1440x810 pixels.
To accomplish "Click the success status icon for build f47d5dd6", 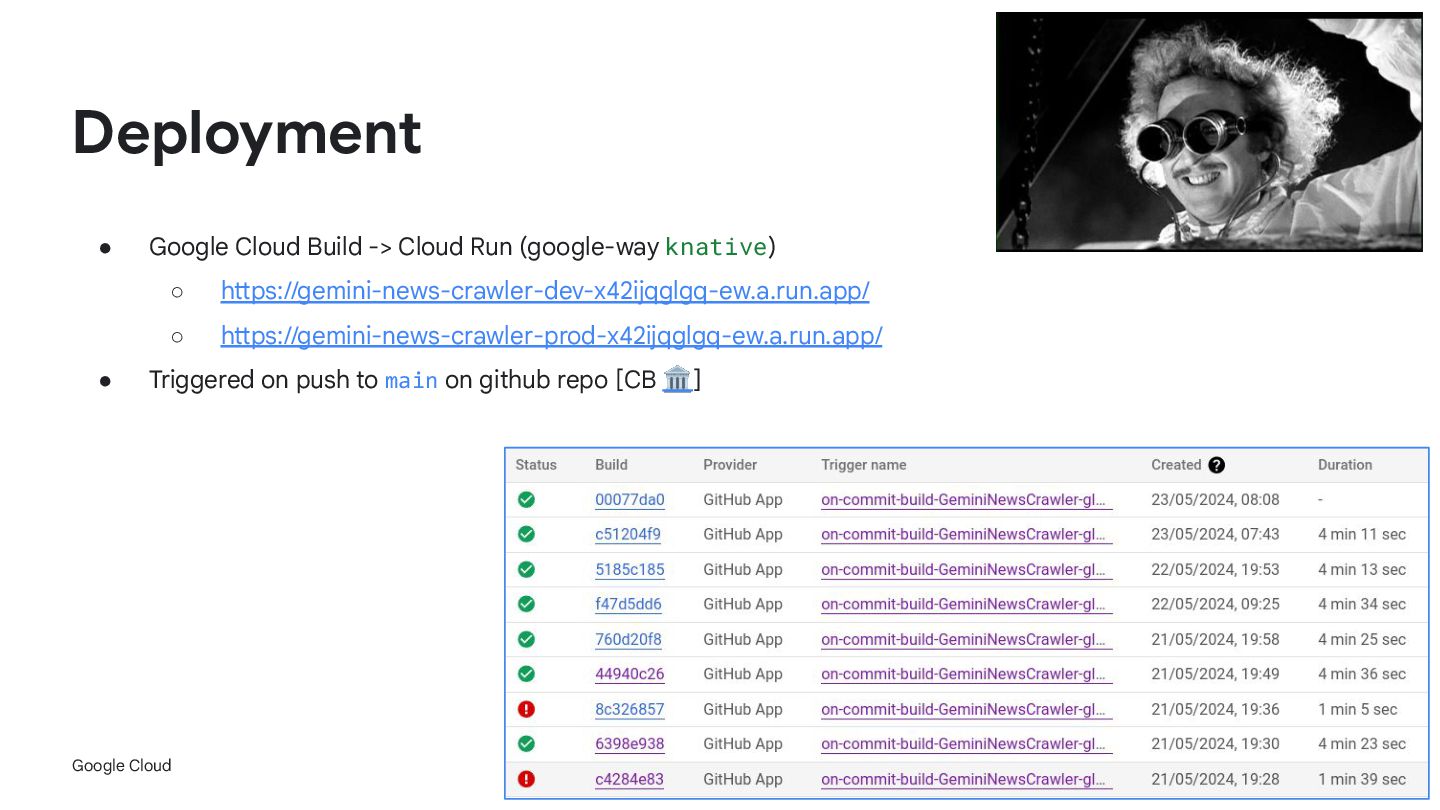I will [x=526, y=604].
